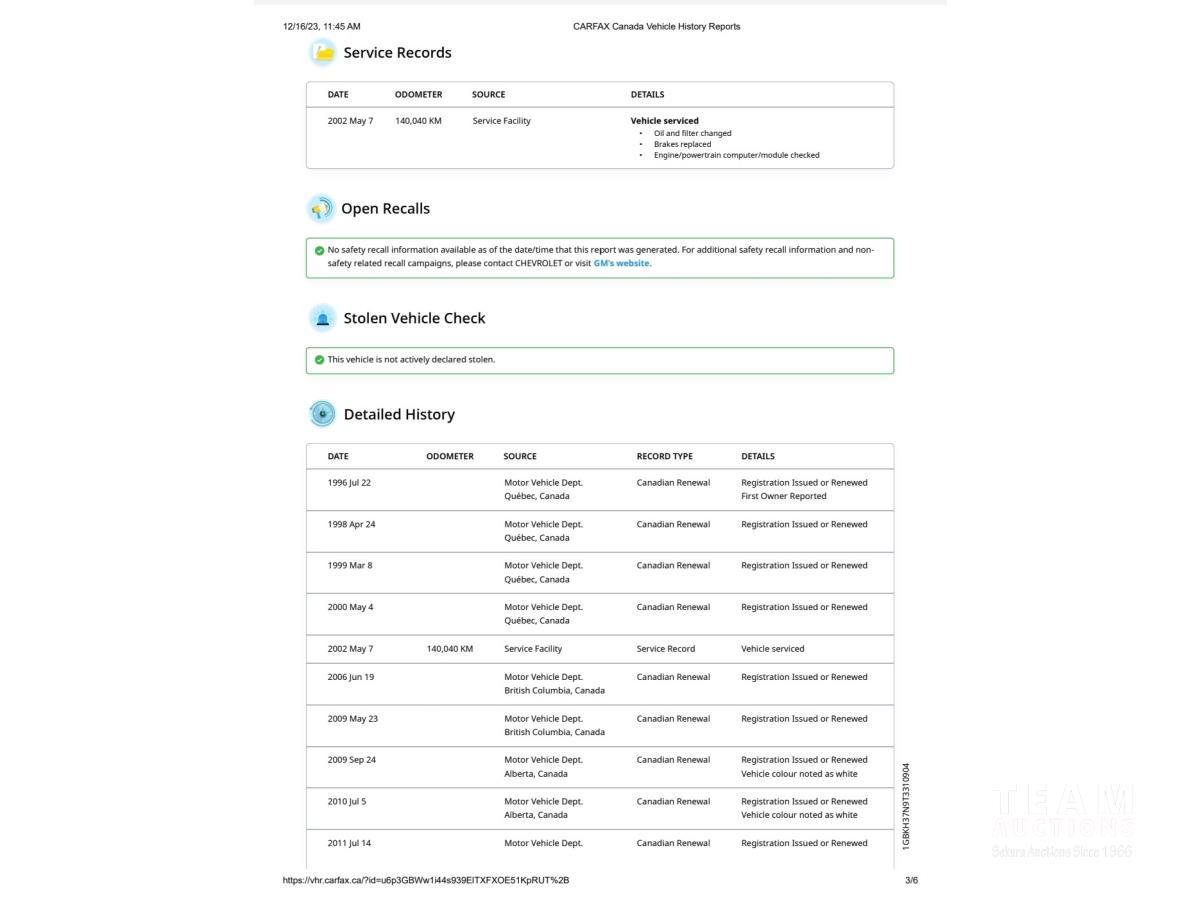Screen dimensions: 1200x900
Task: Click 'Vehicle serviced' bold details heading
Action: tap(664, 121)
